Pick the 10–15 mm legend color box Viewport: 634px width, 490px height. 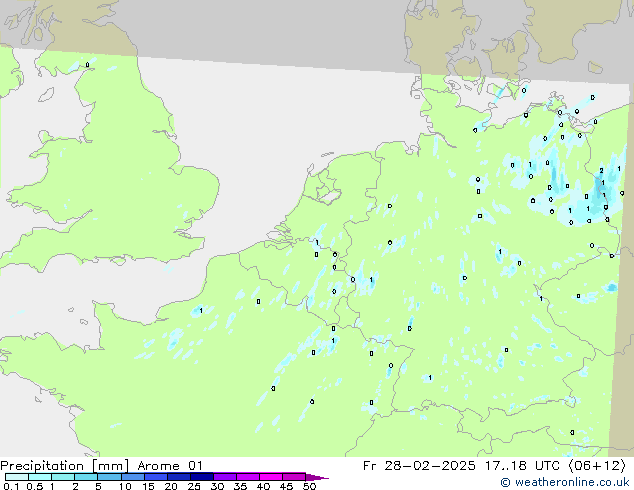click(x=132, y=477)
